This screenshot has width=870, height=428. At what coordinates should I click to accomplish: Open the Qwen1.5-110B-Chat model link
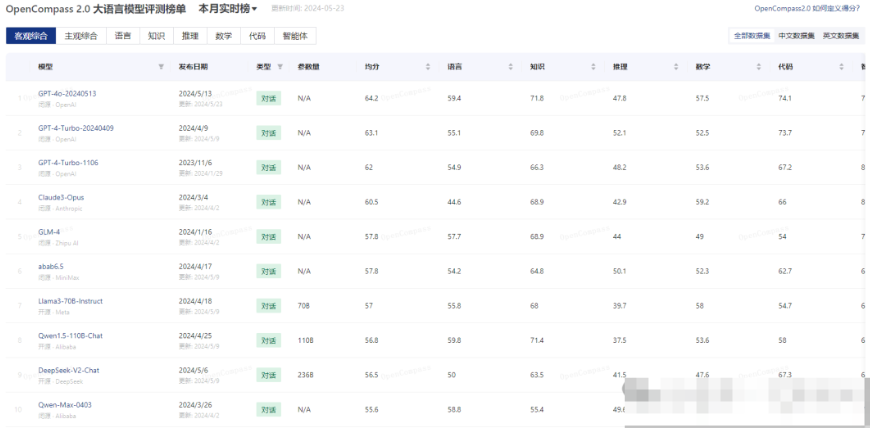(70, 335)
